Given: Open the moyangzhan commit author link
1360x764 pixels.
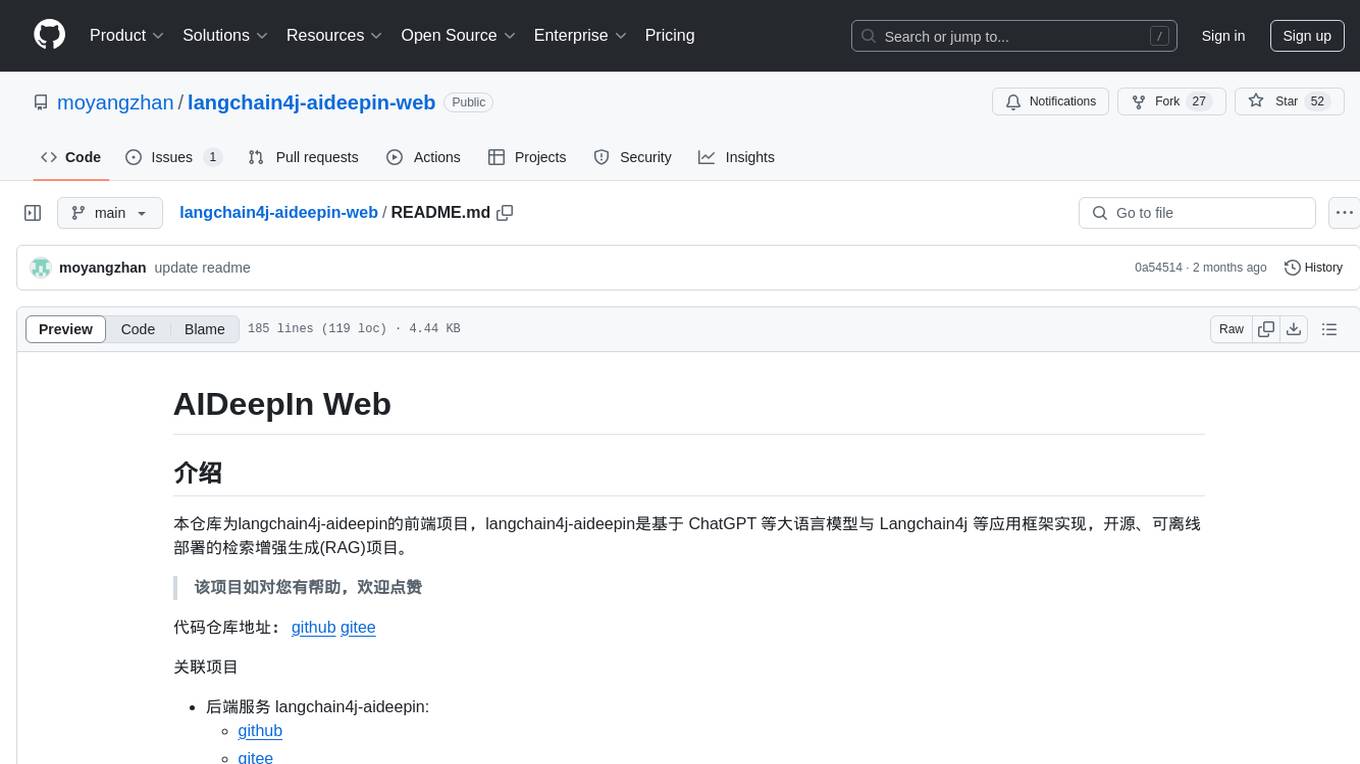Looking at the screenshot, I should click(103, 268).
